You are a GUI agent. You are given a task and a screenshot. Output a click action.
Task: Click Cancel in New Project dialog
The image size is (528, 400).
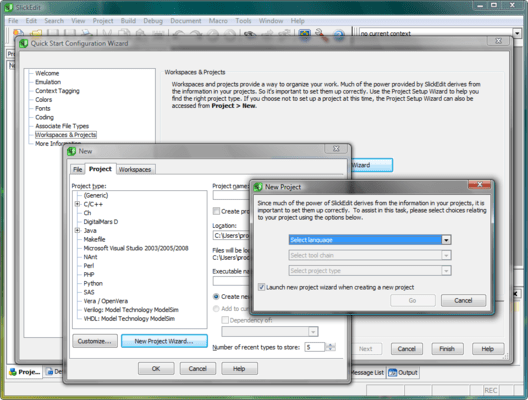tap(463, 300)
